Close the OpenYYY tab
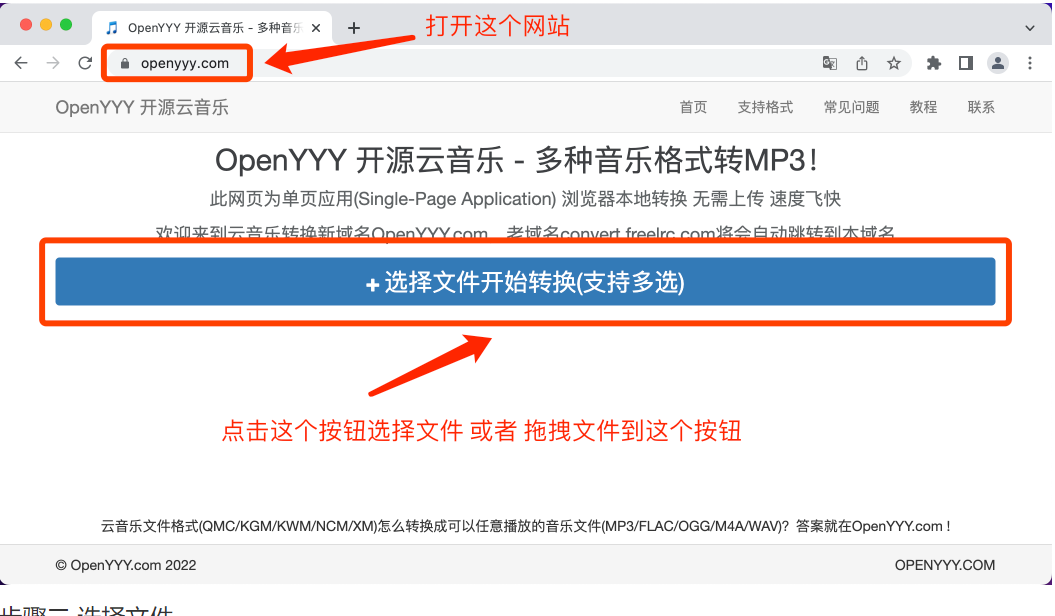 pos(316,28)
